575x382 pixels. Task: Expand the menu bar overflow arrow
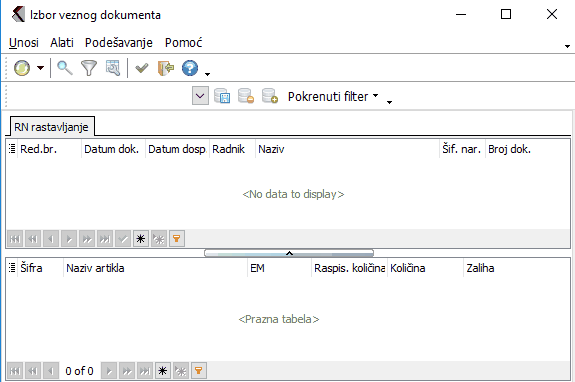[x=567, y=46]
